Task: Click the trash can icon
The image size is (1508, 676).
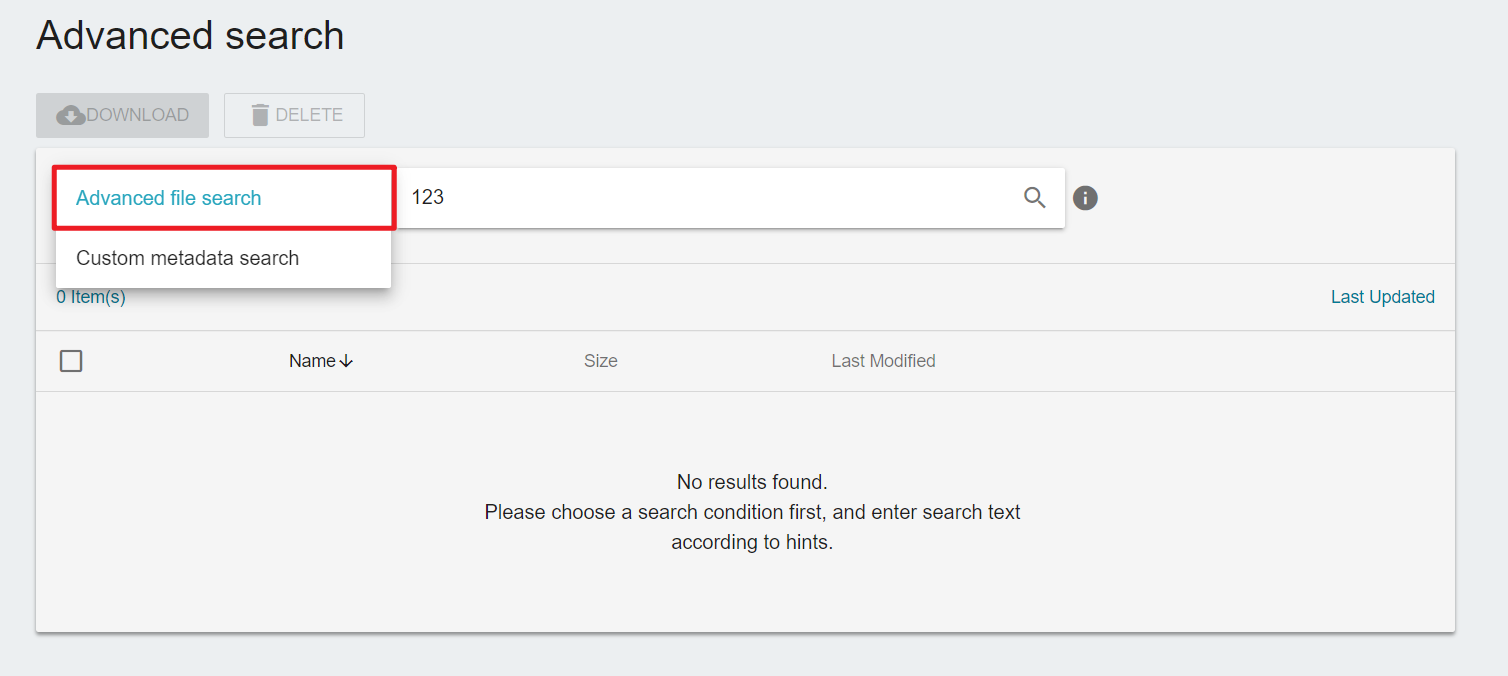Action: coord(260,115)
